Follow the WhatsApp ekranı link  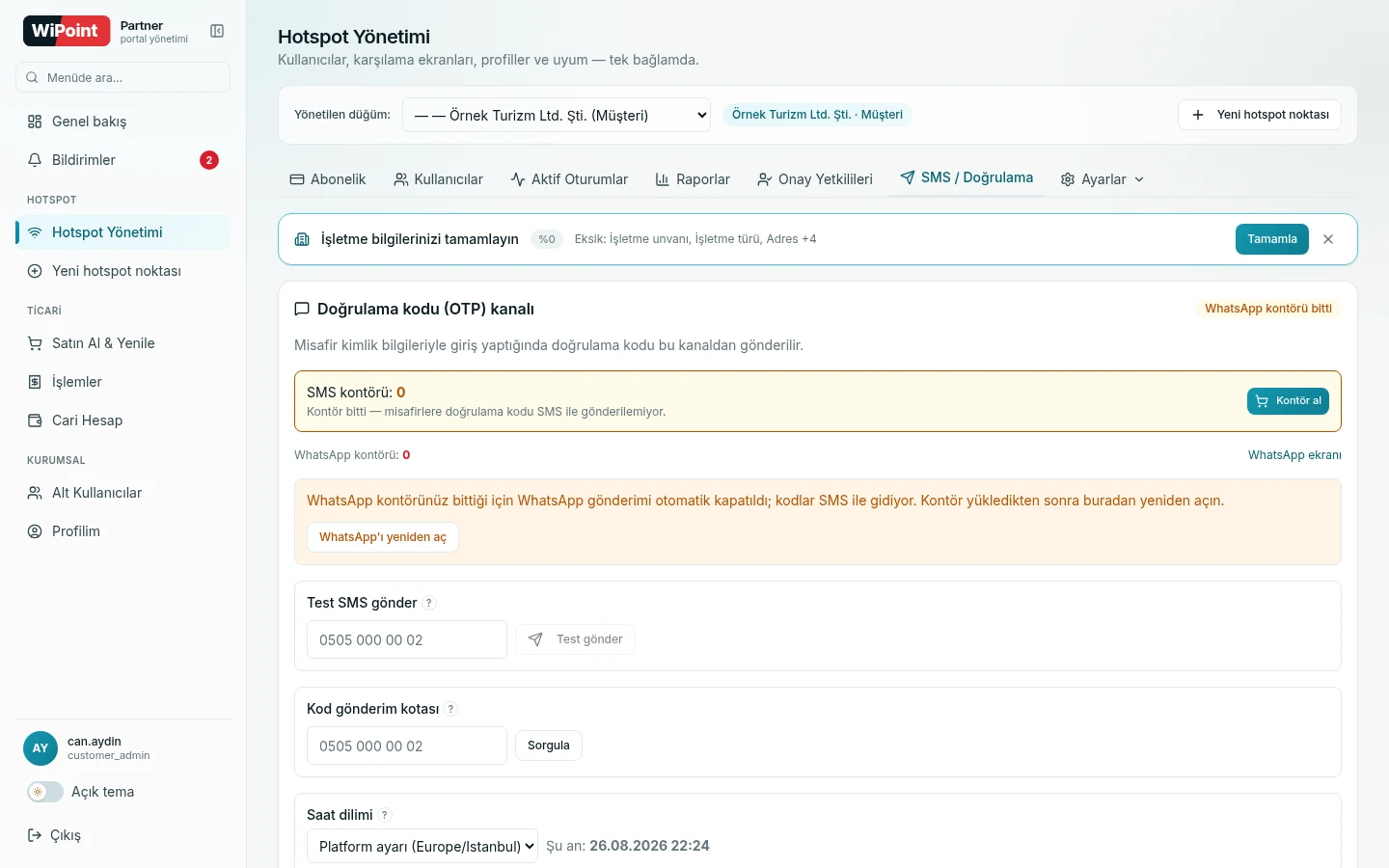1294,455
